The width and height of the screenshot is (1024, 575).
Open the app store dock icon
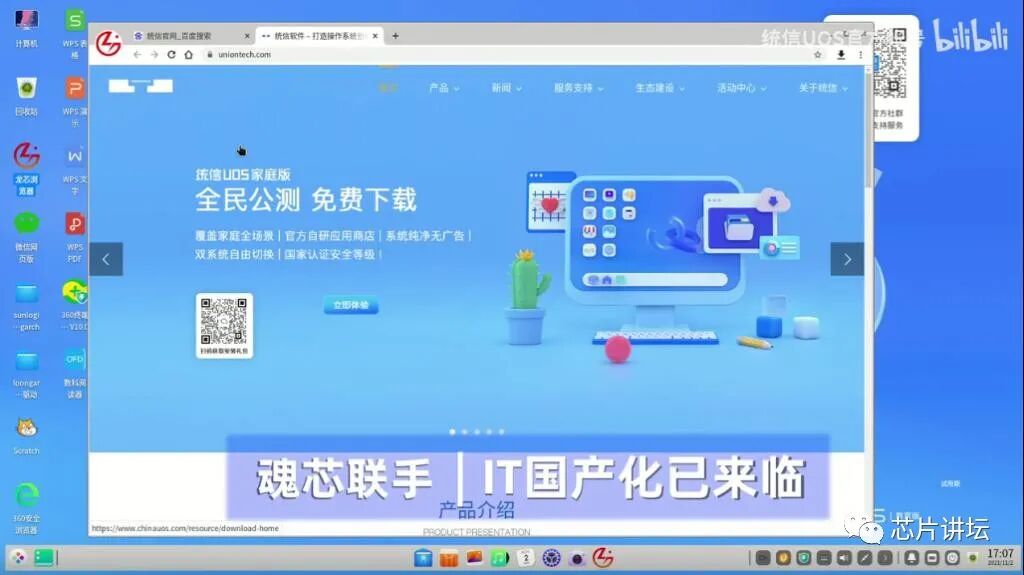[x=423, y=558]
